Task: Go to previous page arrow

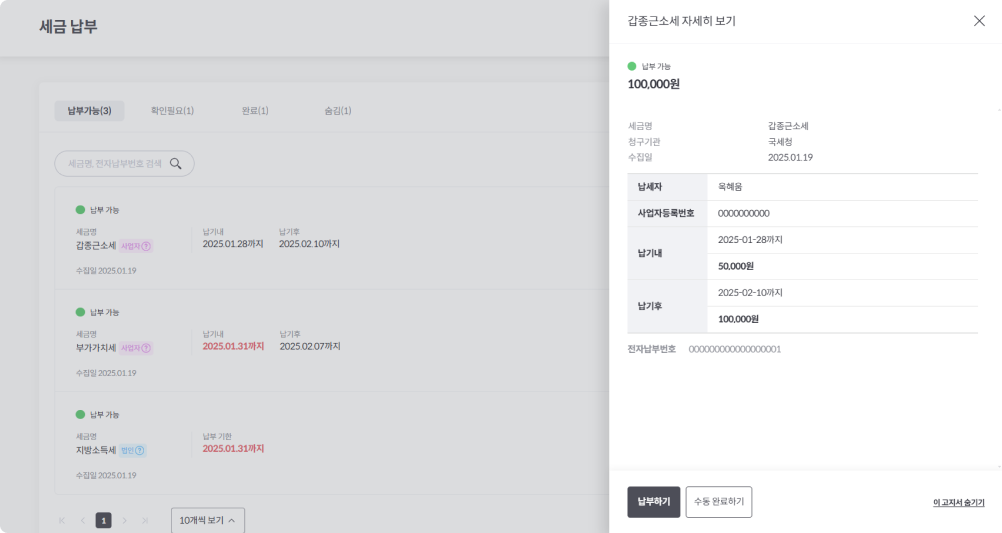Action: point(82,520)
